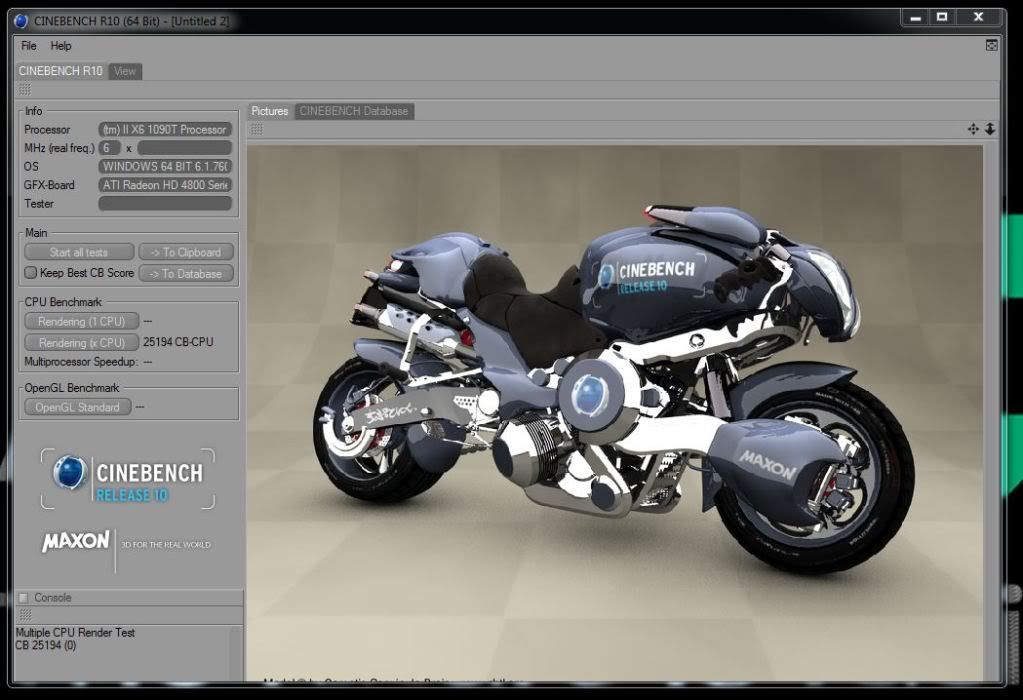Screen dimensions: 1023x700
Task: Open the File menu
Action: [29, 46]
